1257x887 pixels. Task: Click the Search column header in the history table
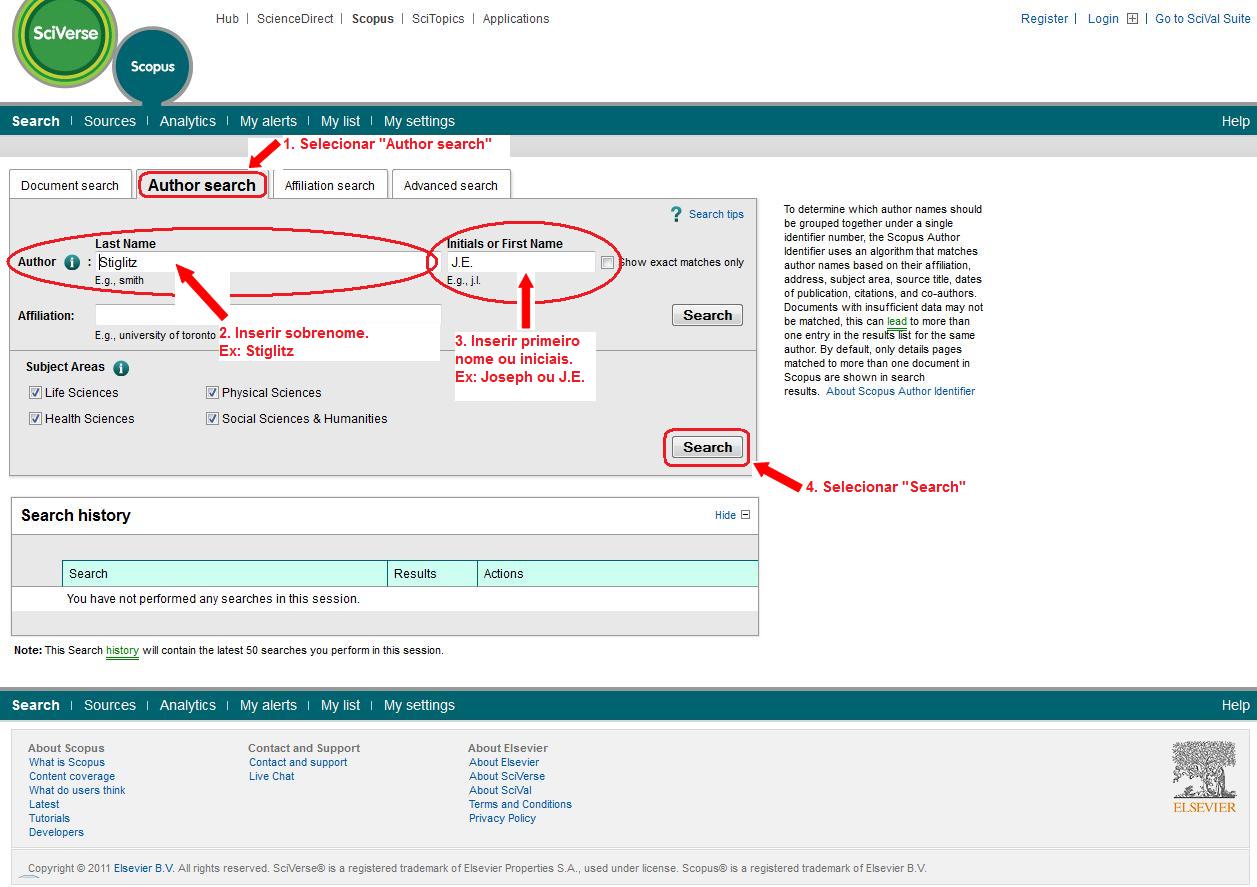click(225, 573)
